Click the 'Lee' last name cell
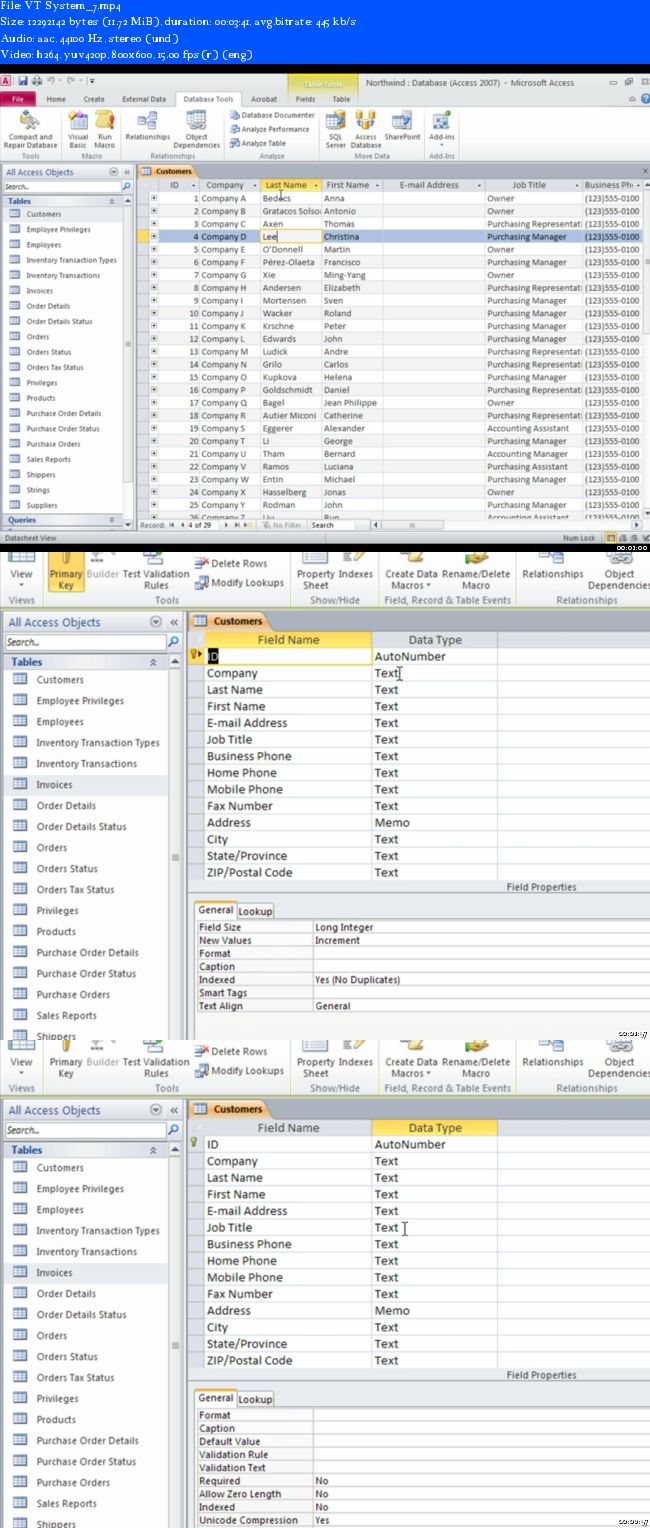This screenshot has height=1528, width=650. point(291,237)
